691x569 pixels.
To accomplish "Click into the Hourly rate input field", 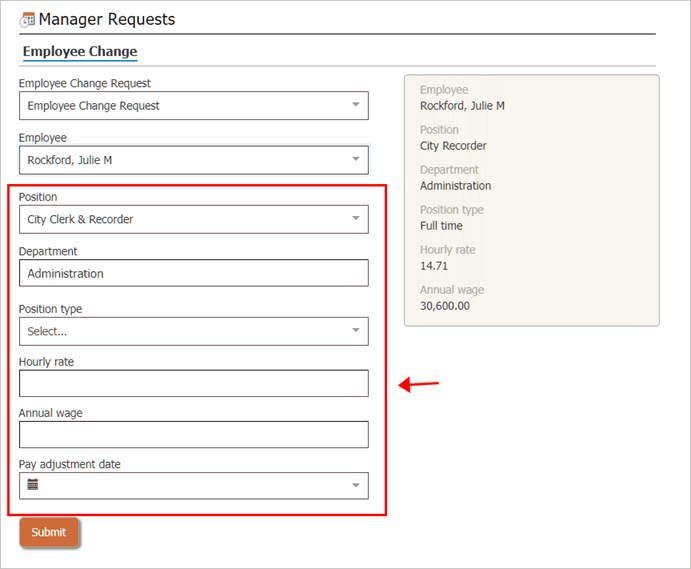I will click(x=193, y=383).
